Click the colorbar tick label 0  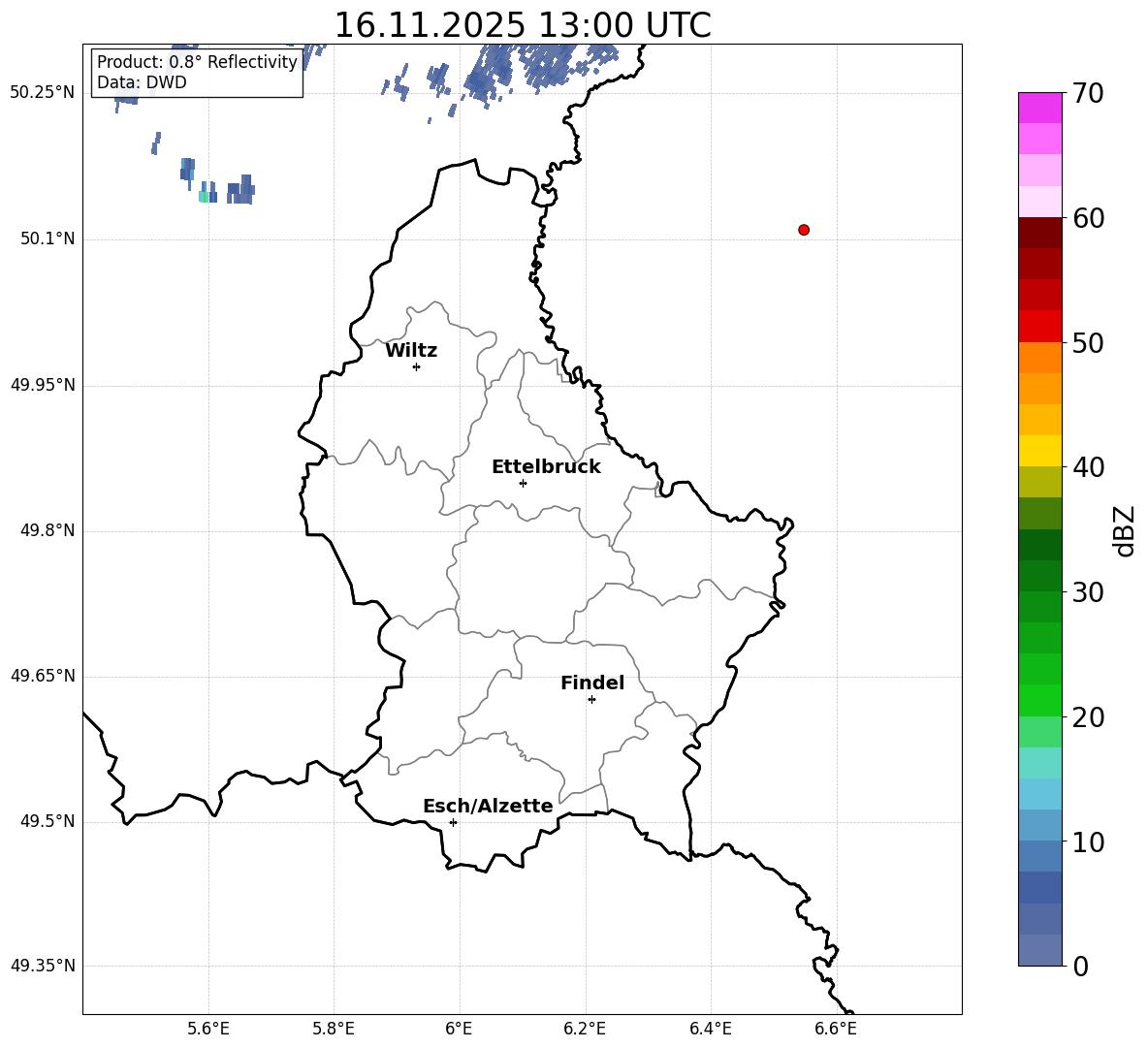click(1081, 966)
